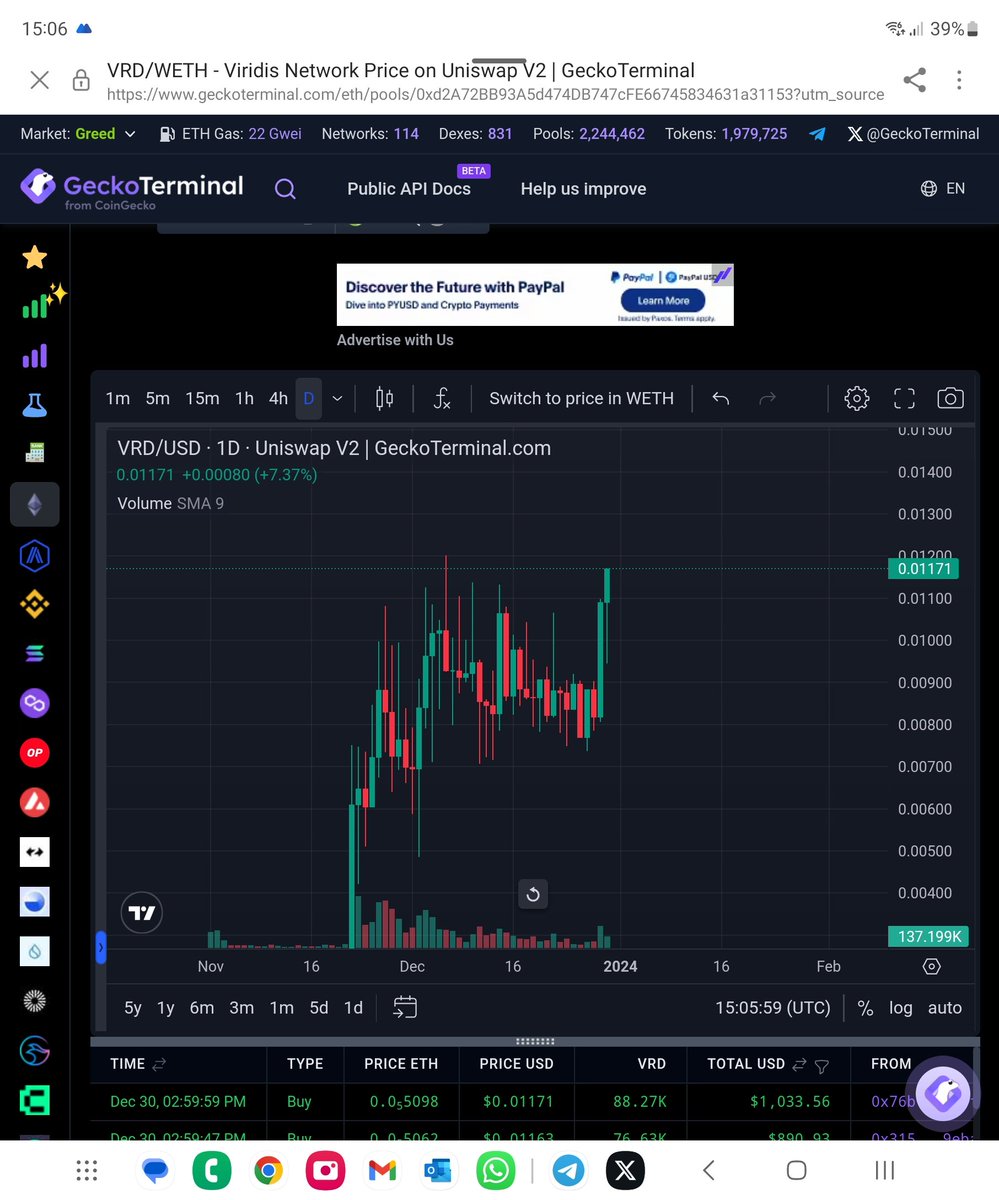Select the Base network icon
Viewport: 999px width, 1200px height.
click(35, 902)
